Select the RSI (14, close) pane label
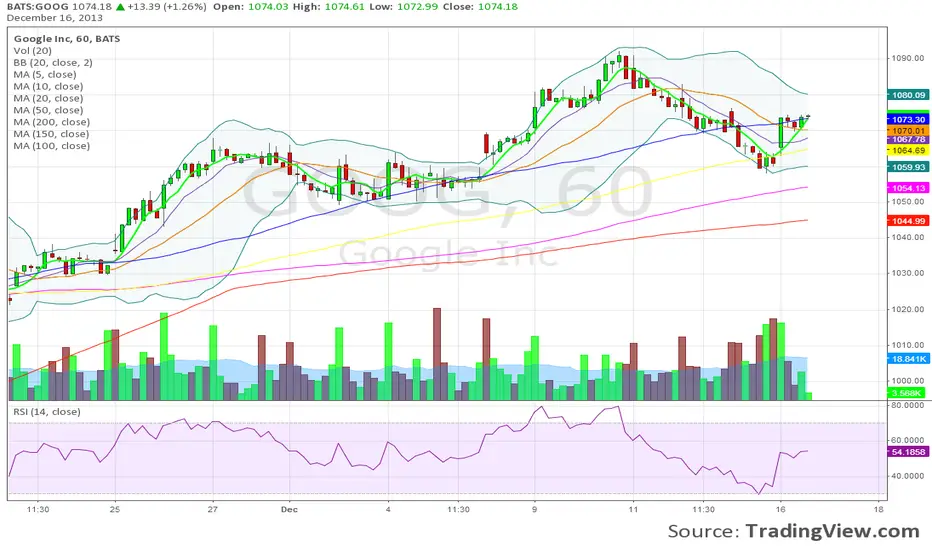Viewport: 932px width, 550px height. (x=47, y=411)
